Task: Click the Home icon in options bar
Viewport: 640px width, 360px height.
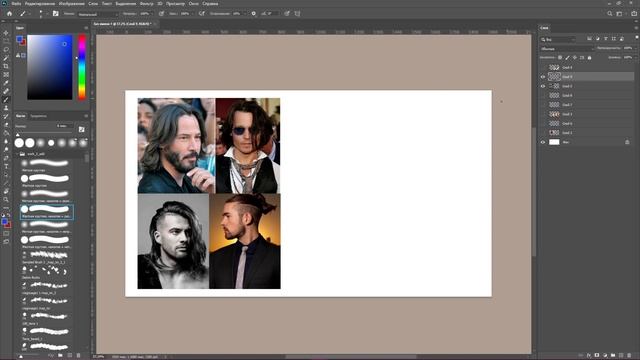Action: pyautogui.click(x=9, y=13)
